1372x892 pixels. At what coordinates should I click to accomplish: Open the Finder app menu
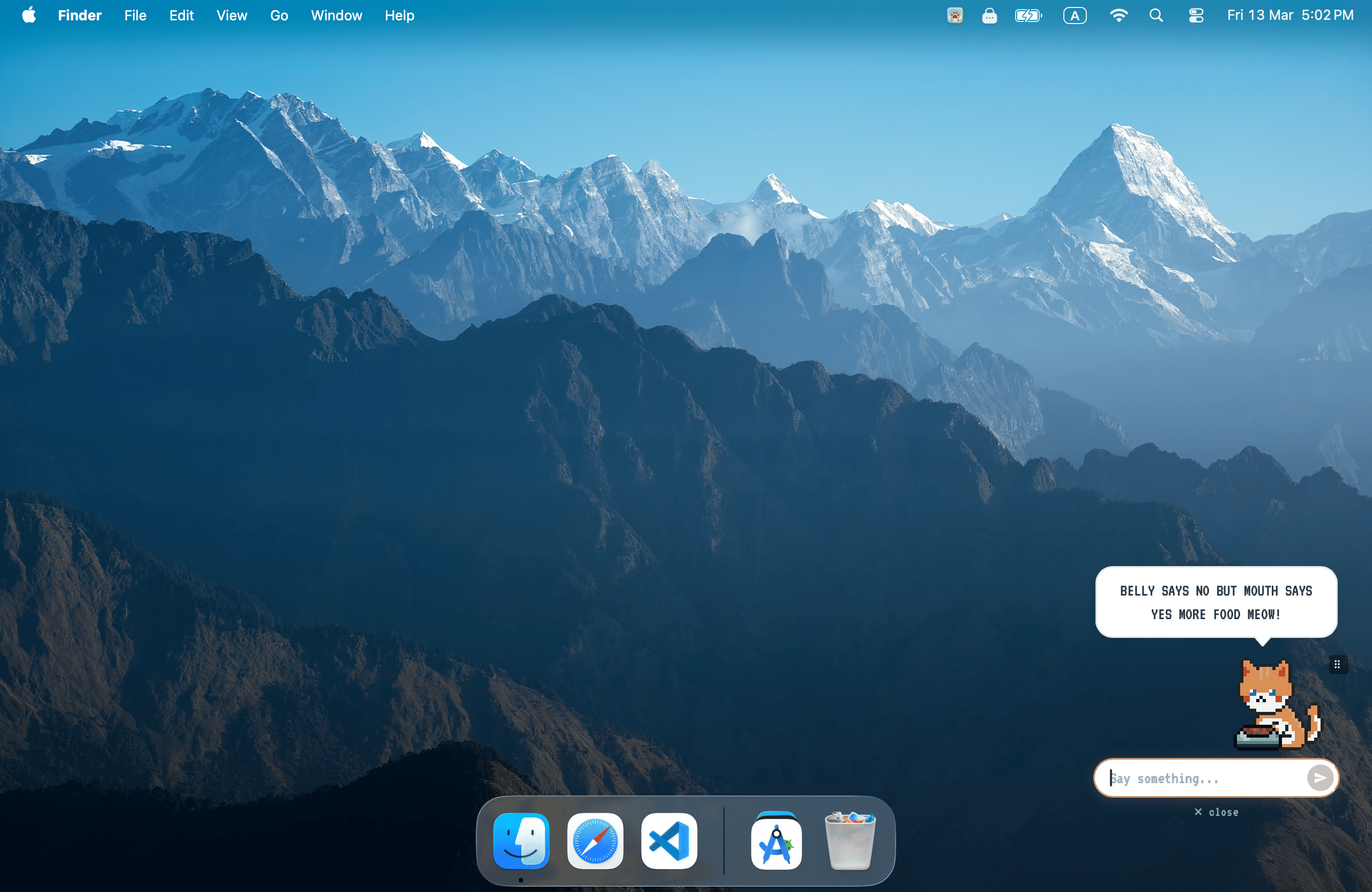[79, 16]
